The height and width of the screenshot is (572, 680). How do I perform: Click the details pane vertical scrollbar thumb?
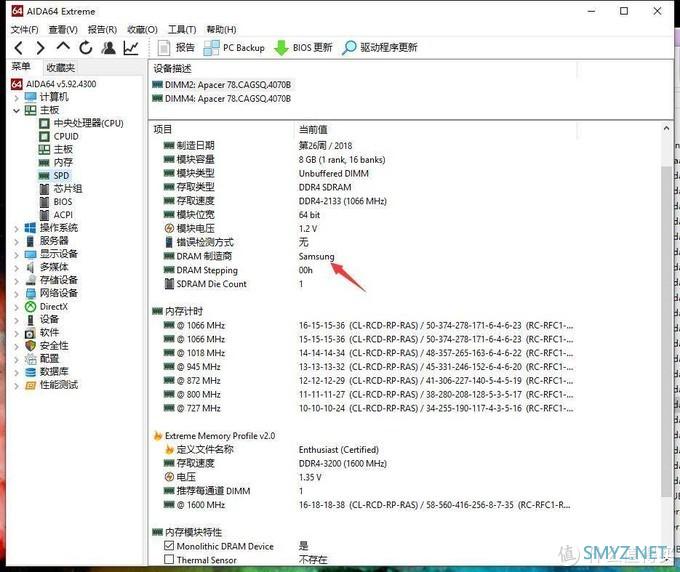pyautogui.click(x=666, y=331)
